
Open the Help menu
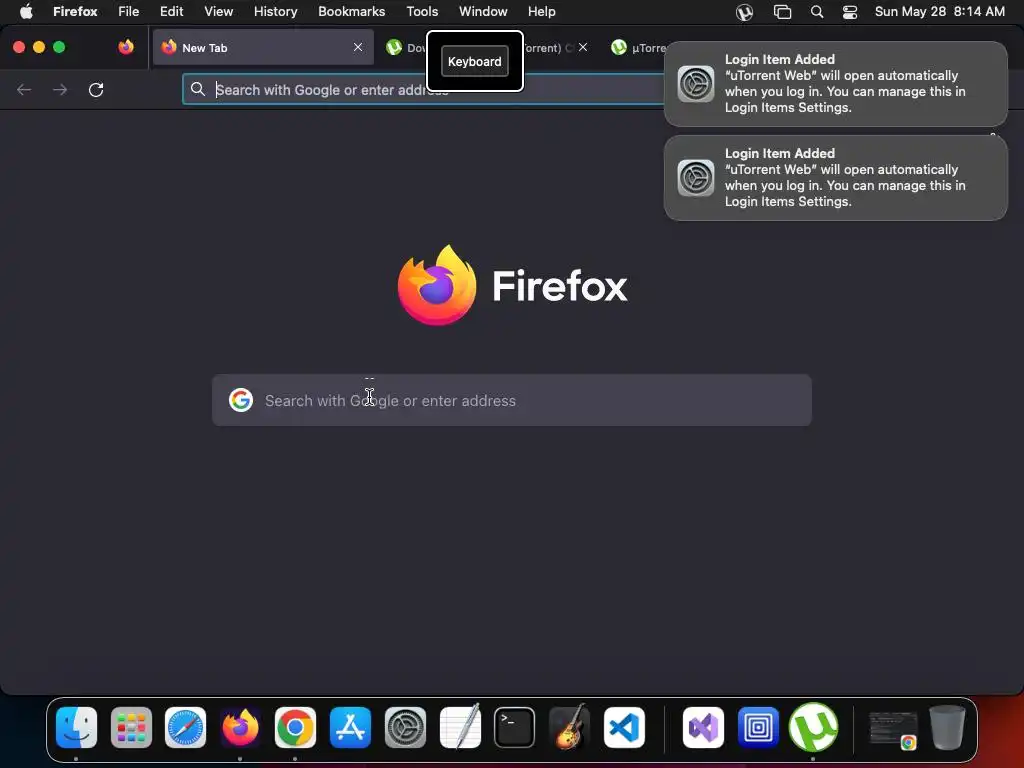541,11
